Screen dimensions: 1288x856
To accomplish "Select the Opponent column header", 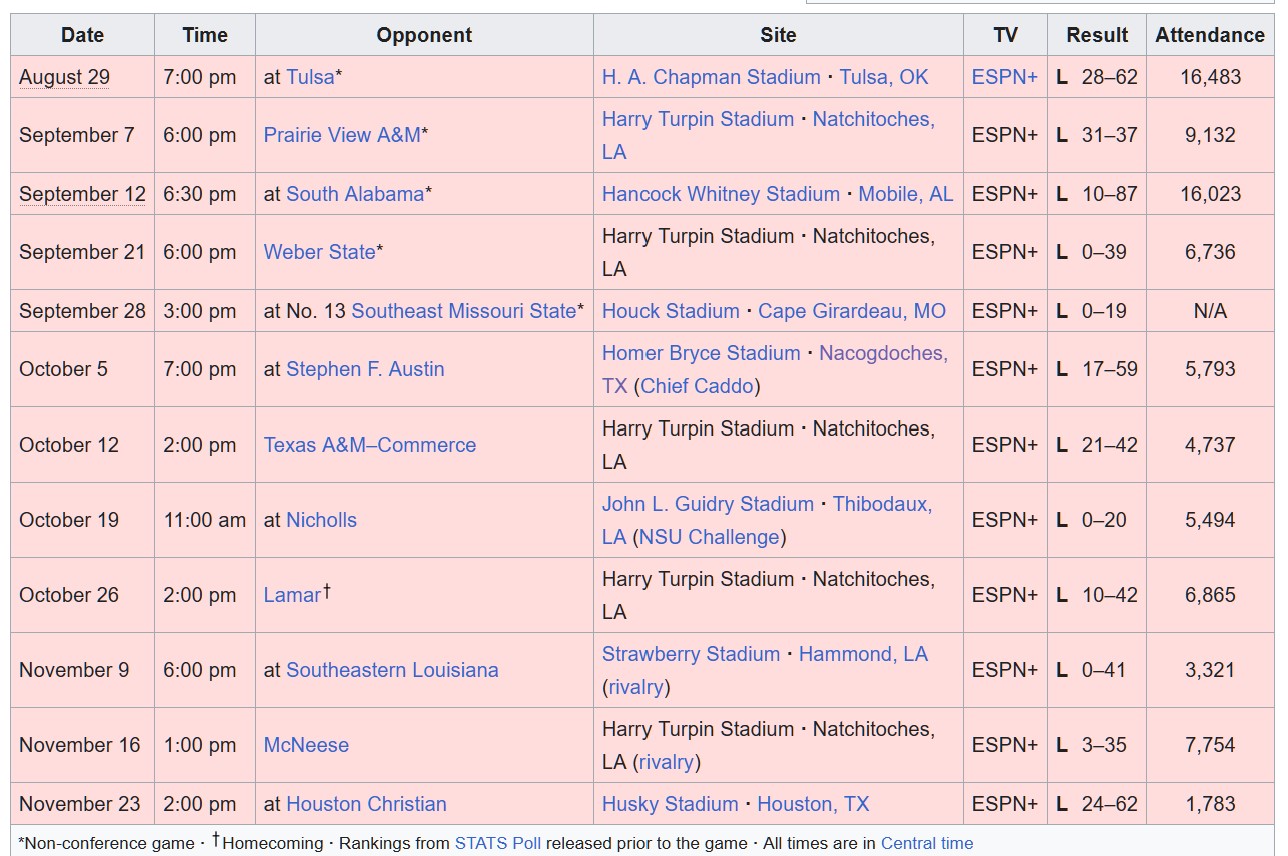I will coord(424,35).
